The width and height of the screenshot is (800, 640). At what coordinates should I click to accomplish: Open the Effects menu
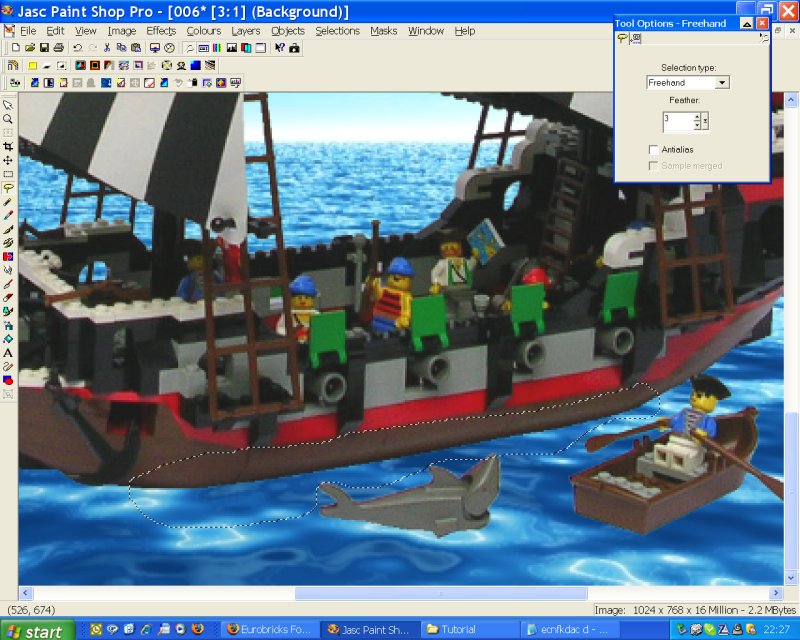coord(161,31)
